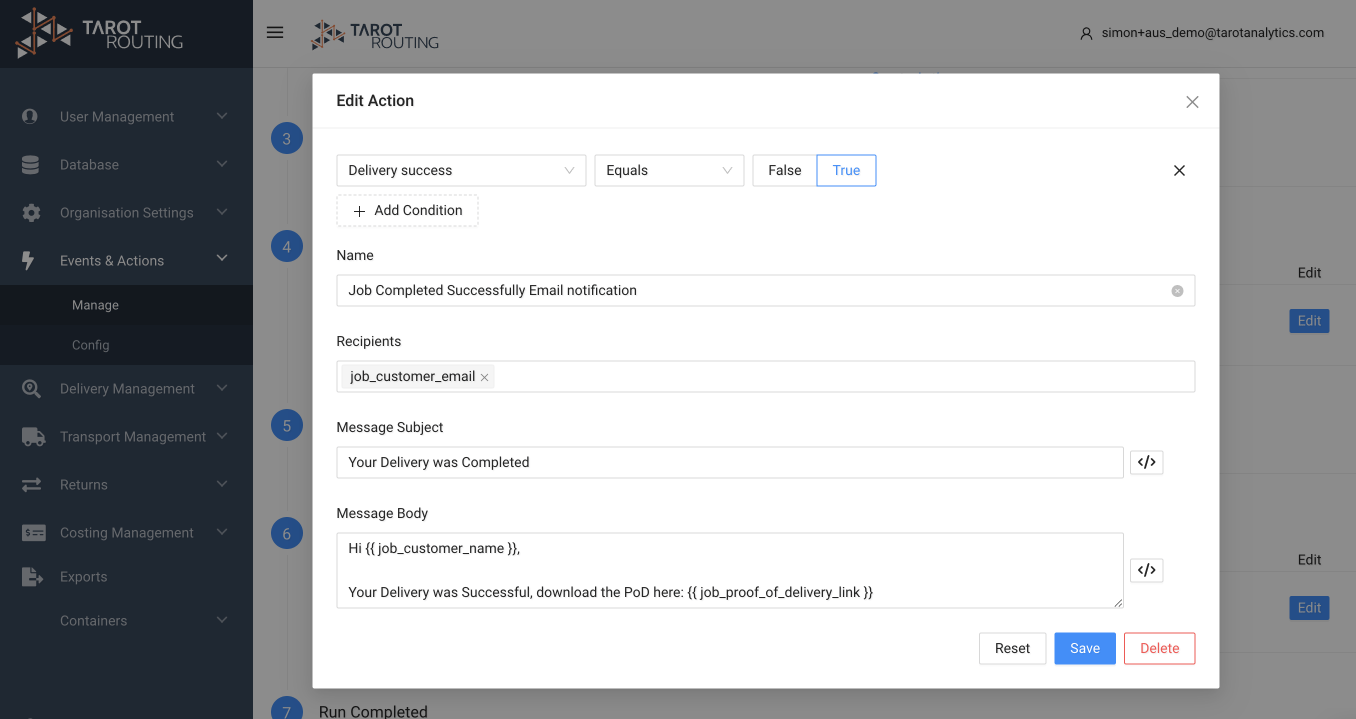Click the hamburger menu icon in header
Image resolution: width=1356 pixels, height=719 pixels.
[x=275, y=33]
